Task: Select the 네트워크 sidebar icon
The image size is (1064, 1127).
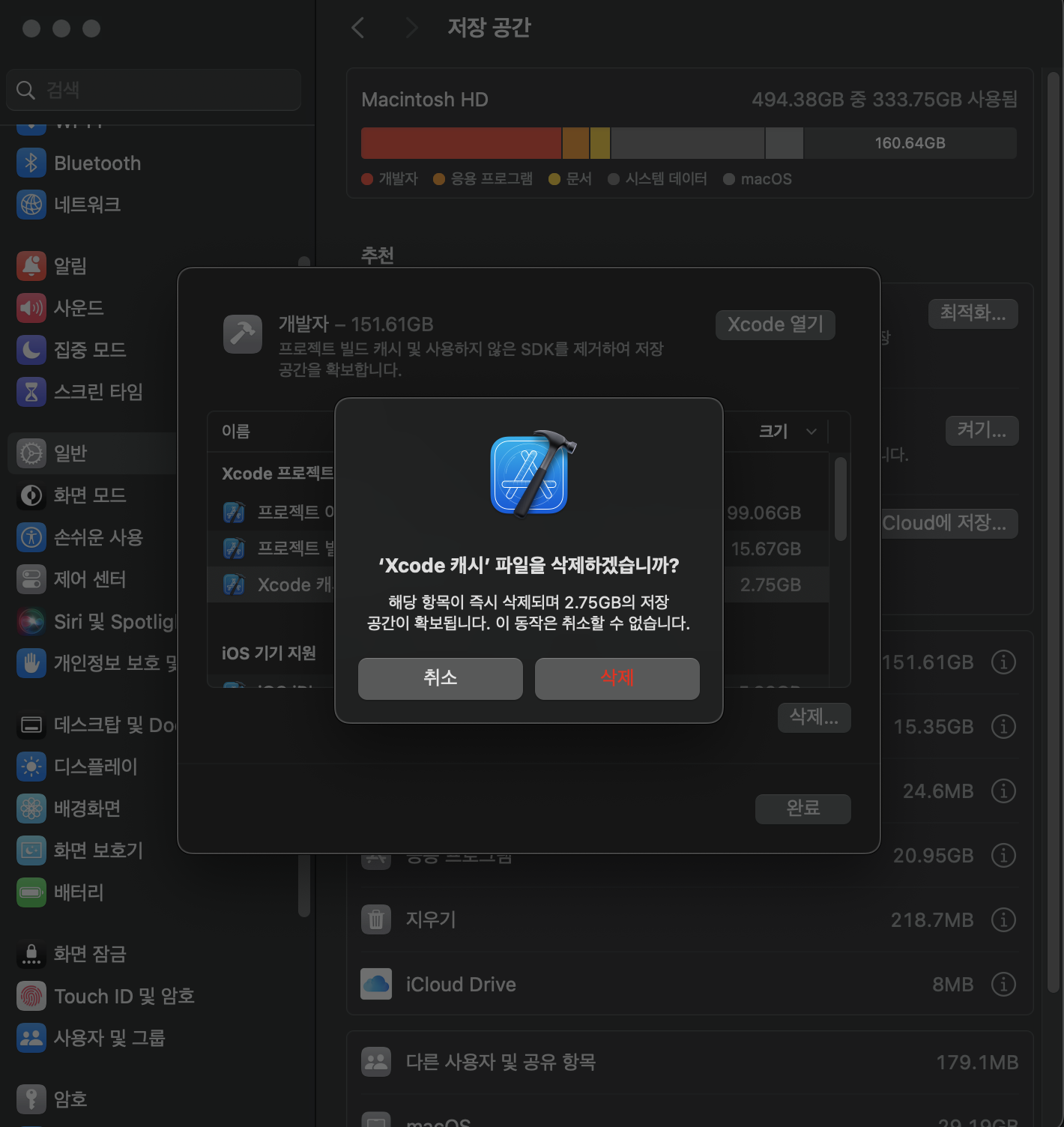Action: pos(31,205)
